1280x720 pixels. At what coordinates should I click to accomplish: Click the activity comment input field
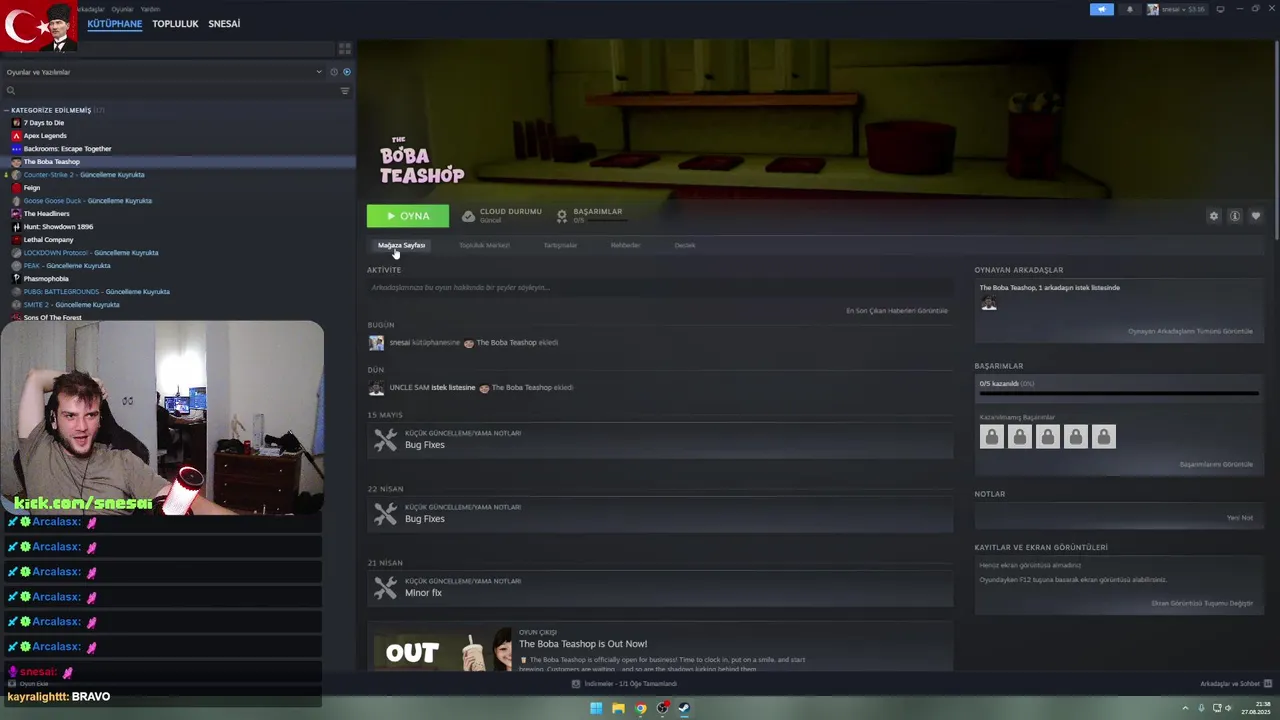(659, 288)
